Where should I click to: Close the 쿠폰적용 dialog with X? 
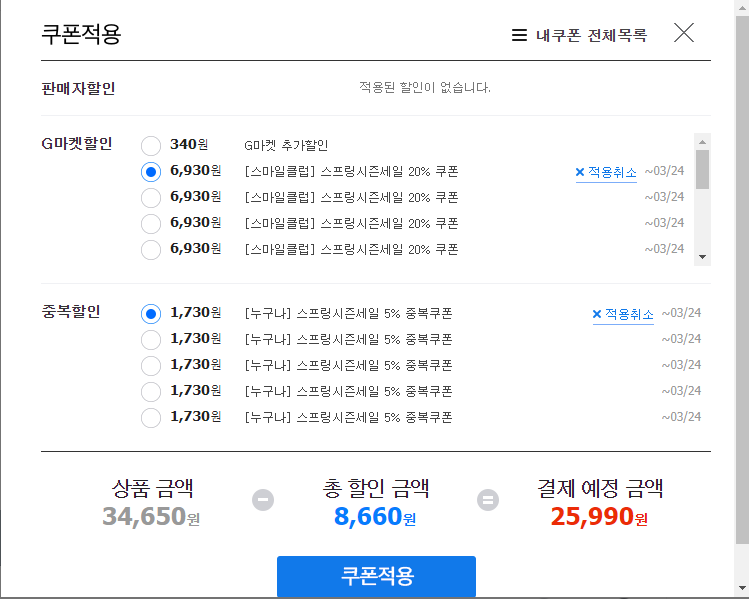point(684,32)
